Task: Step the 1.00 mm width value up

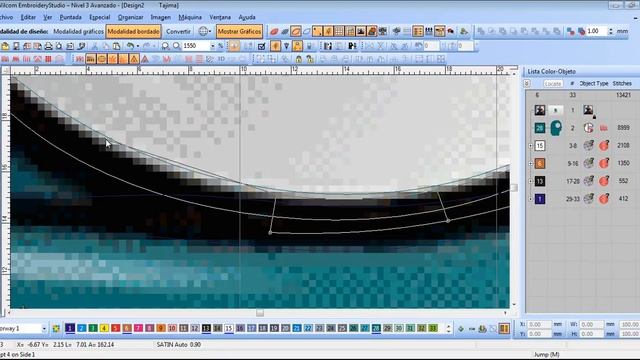Action: [x=611, y=29]
